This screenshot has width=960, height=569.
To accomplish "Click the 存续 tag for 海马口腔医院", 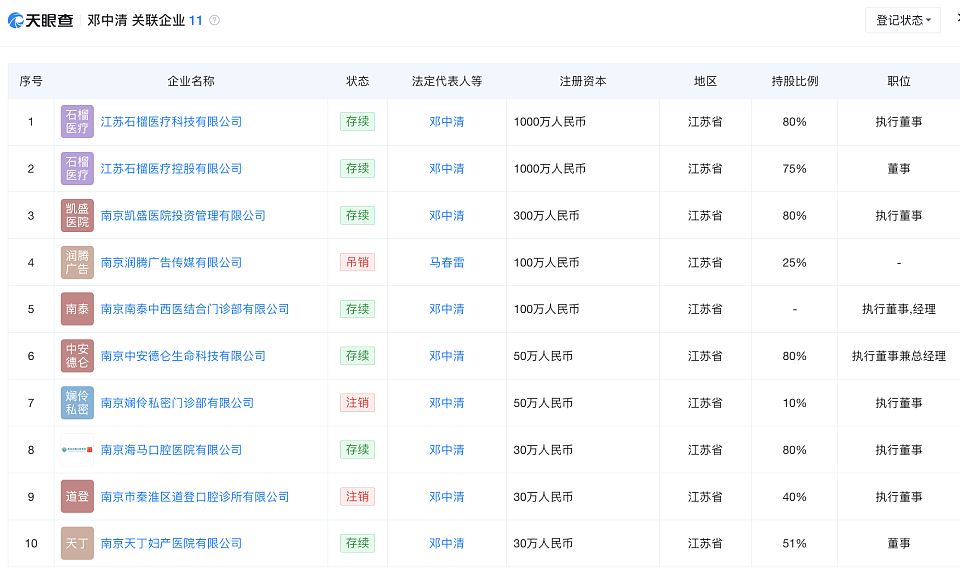I will [358, 450].
